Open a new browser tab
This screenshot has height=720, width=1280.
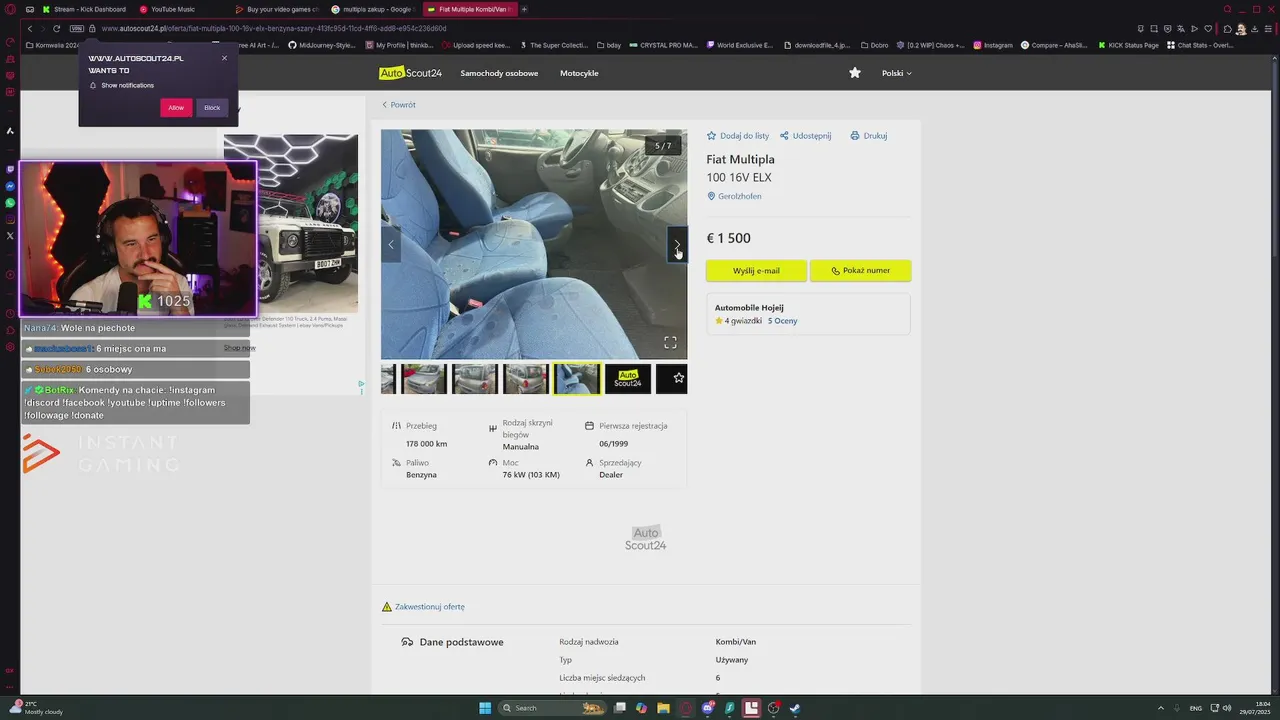point(524,9)
